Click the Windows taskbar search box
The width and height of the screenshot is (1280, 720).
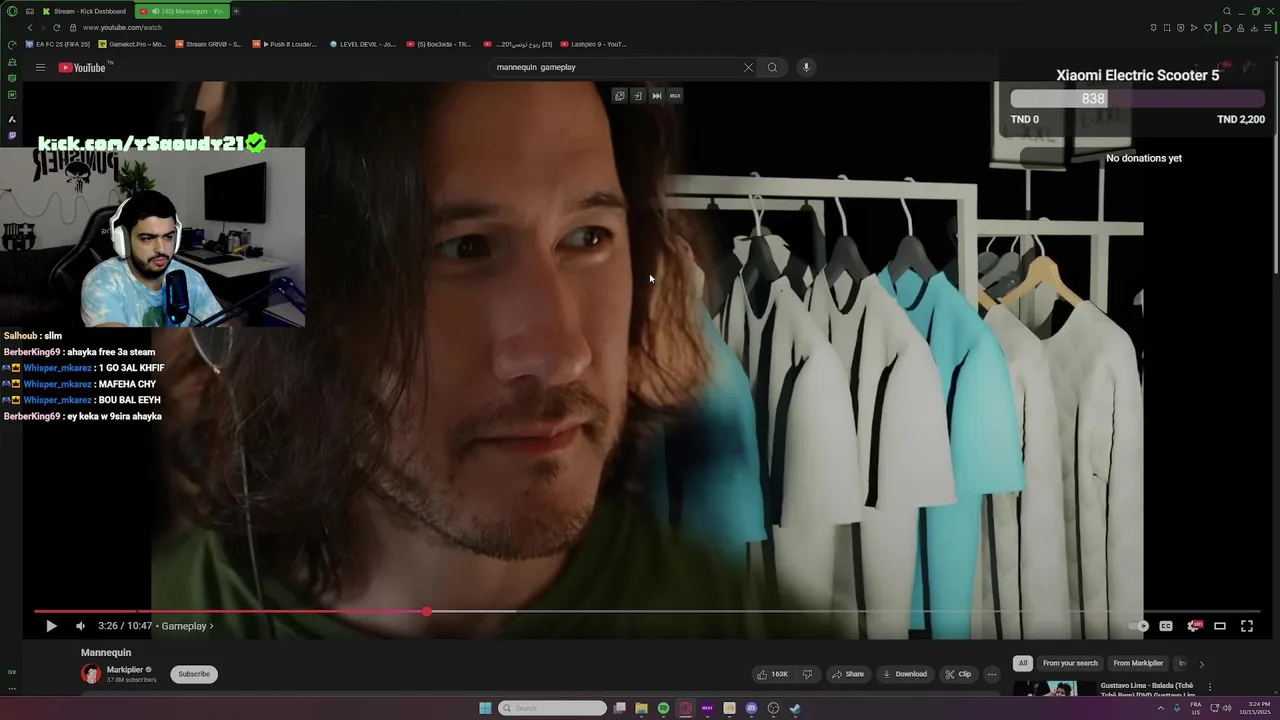553,708
